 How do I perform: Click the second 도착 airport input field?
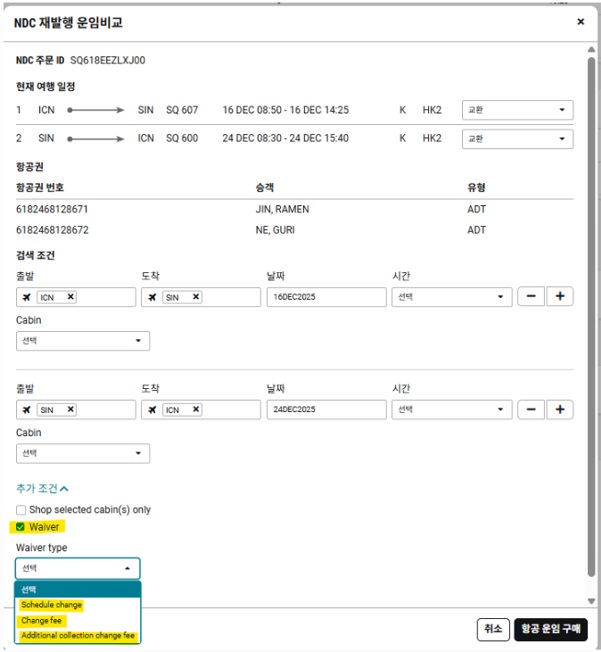click(201, 410)
